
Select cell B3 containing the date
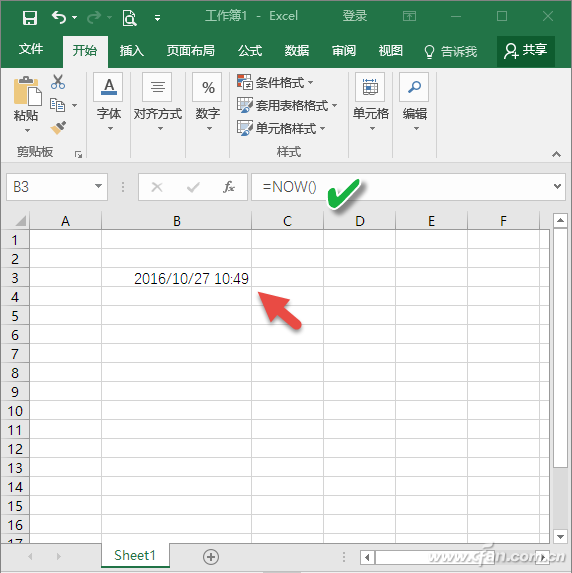coord(177,278)
